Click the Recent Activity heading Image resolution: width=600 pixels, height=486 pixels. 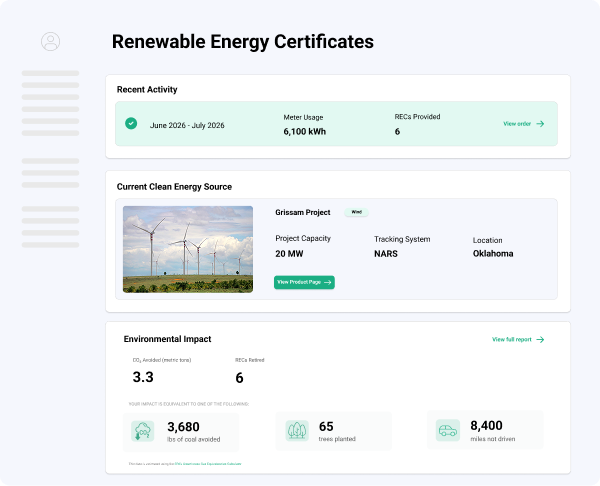(x=147, y=90)
